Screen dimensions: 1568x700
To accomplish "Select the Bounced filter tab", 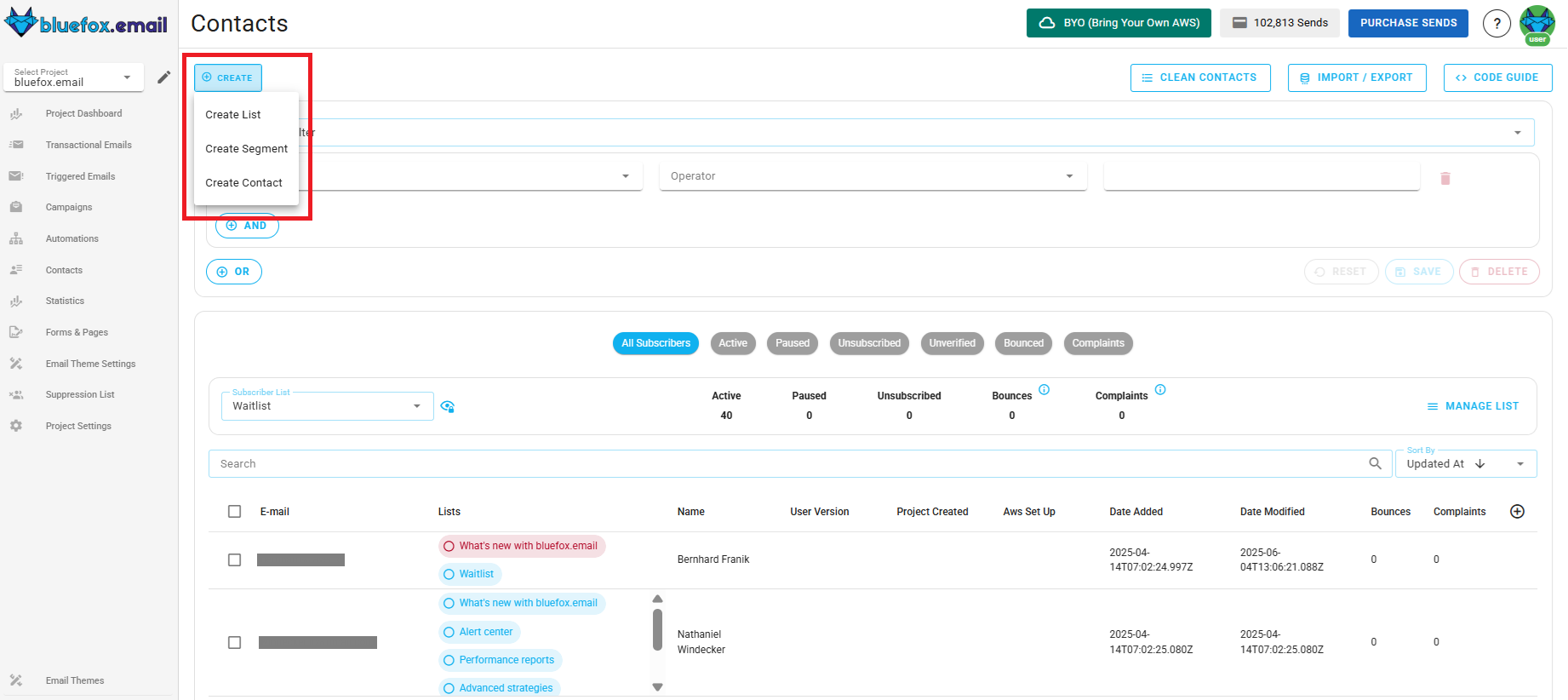I will click(1023, 343).
